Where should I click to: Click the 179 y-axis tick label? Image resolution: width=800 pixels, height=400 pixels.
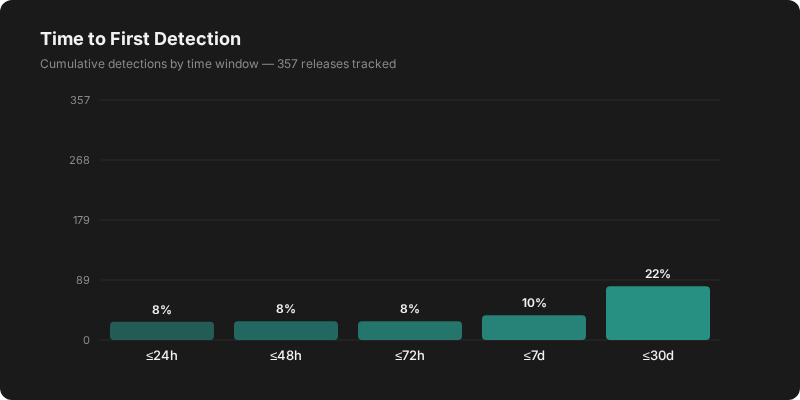pyautogui.click(x=81, y=220)
